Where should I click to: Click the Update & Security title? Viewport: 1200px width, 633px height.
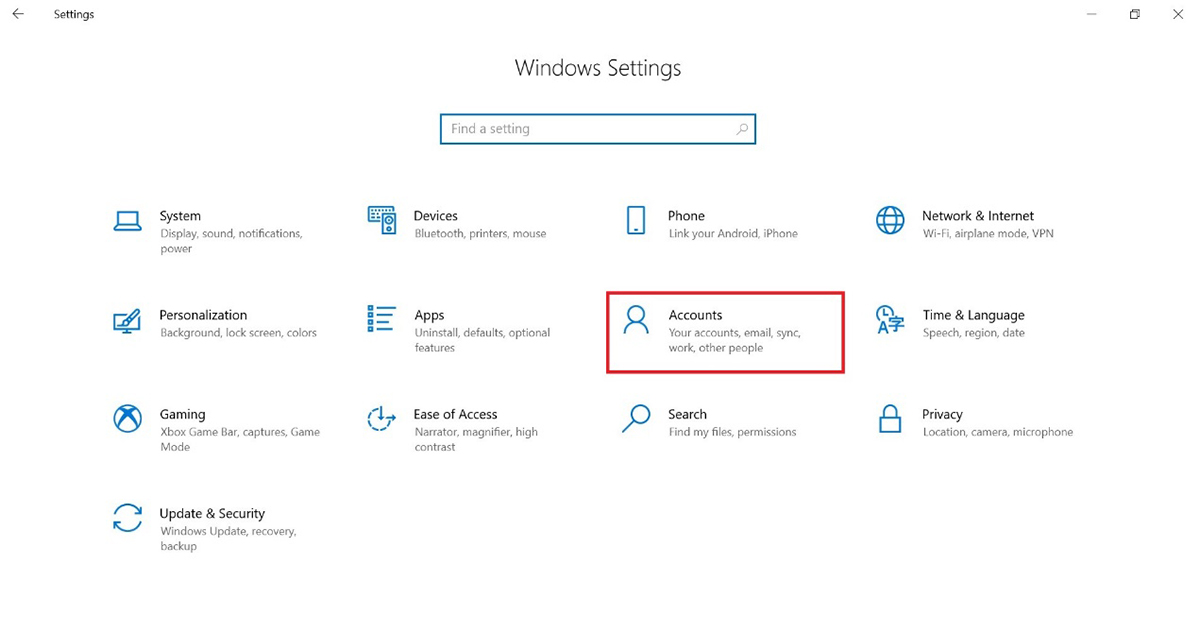(212, 513)
